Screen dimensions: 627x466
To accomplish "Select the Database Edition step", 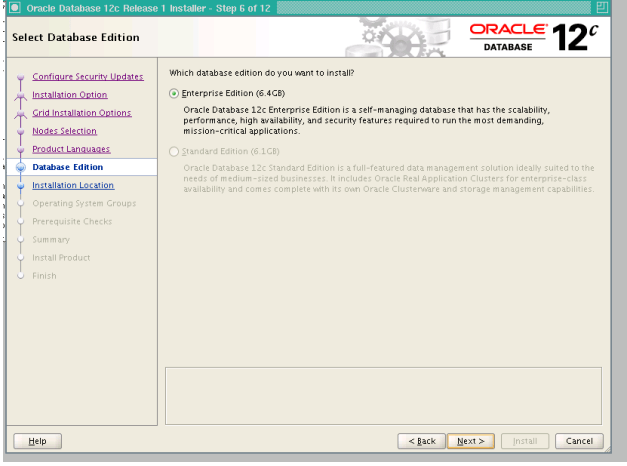I will point(68,167).
